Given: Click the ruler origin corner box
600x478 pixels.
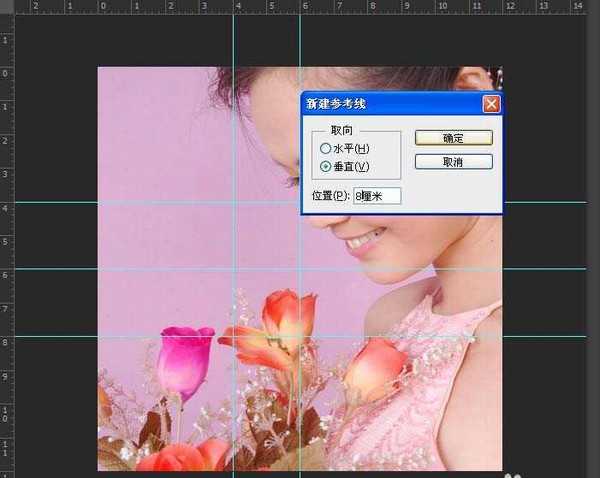Looking at the screenshot, I should coord(6,6).
